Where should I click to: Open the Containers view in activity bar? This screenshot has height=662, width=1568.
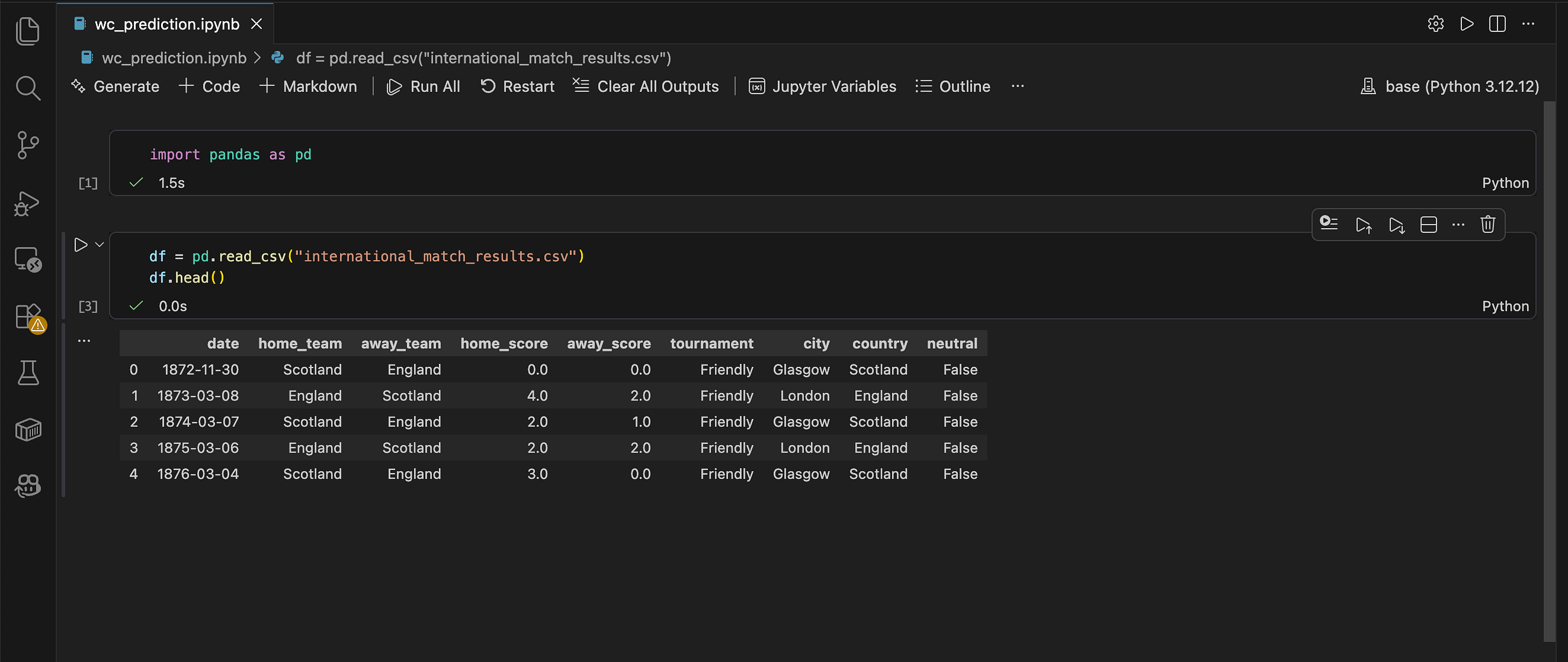[27, 430]
